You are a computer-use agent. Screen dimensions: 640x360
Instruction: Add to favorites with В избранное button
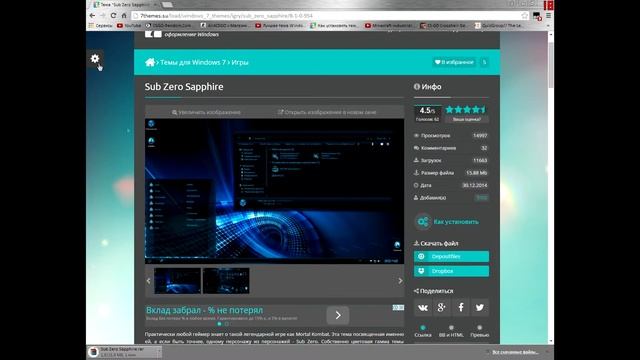[x=454, y=62]
